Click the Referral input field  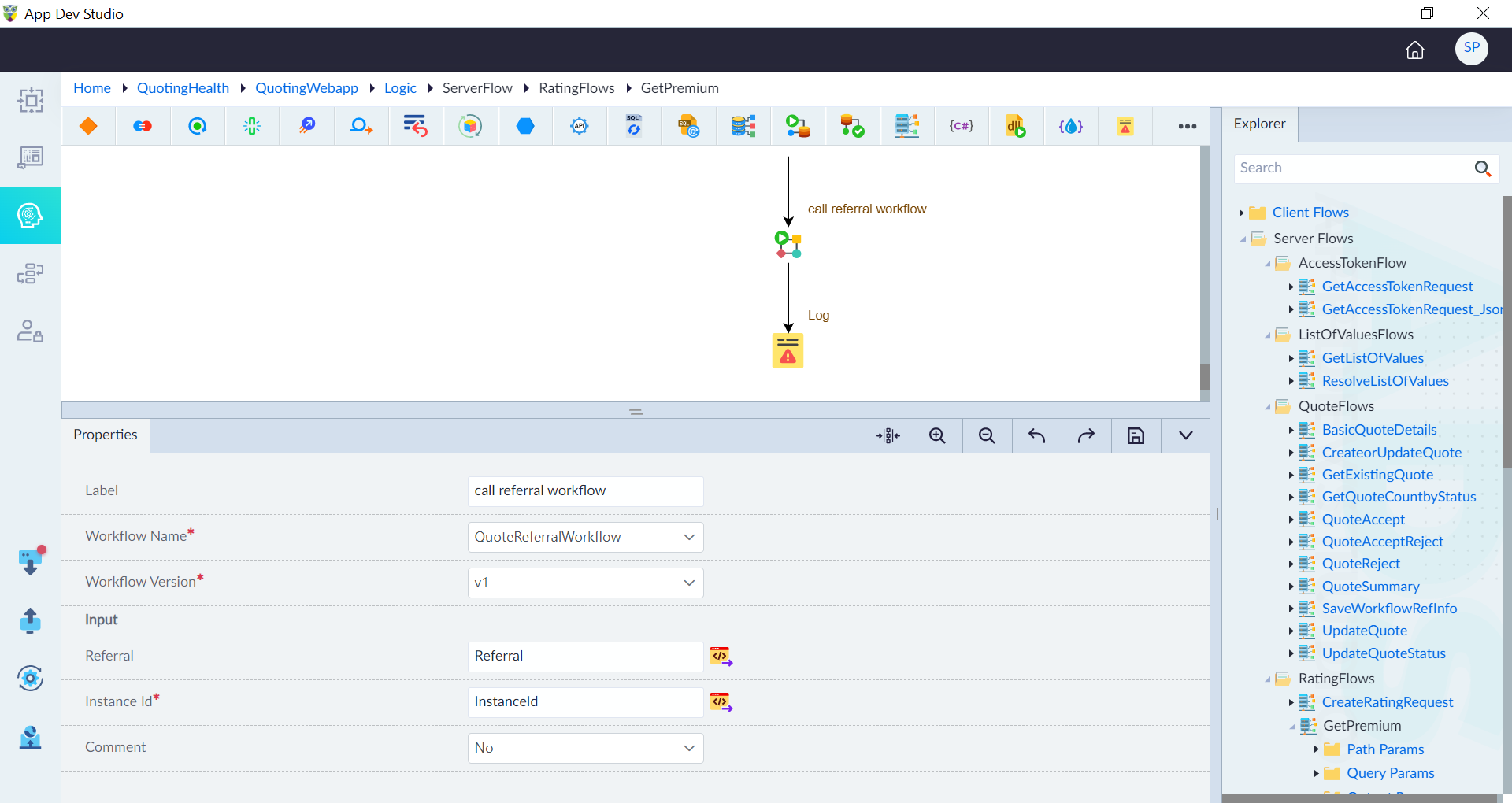point(585,657)
